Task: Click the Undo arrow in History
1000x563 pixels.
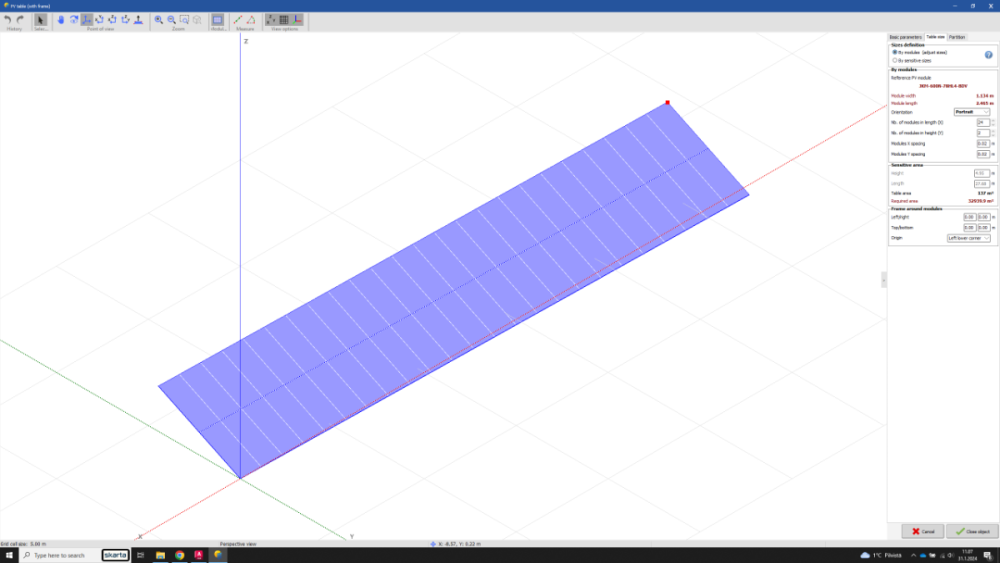Action: pyautogui.click(x=8, y=19)
